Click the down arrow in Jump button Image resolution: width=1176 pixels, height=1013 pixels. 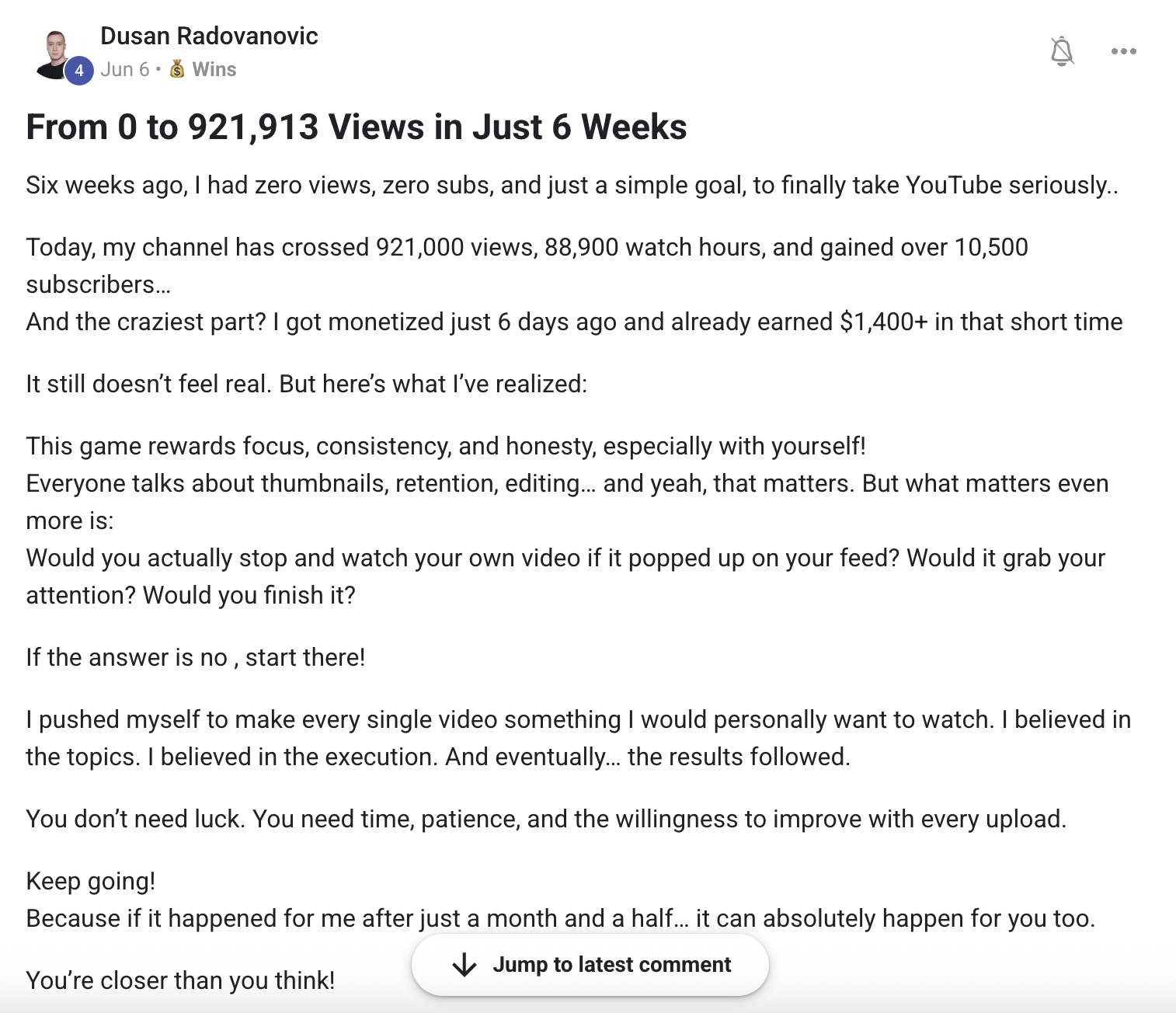coord(464,965)
